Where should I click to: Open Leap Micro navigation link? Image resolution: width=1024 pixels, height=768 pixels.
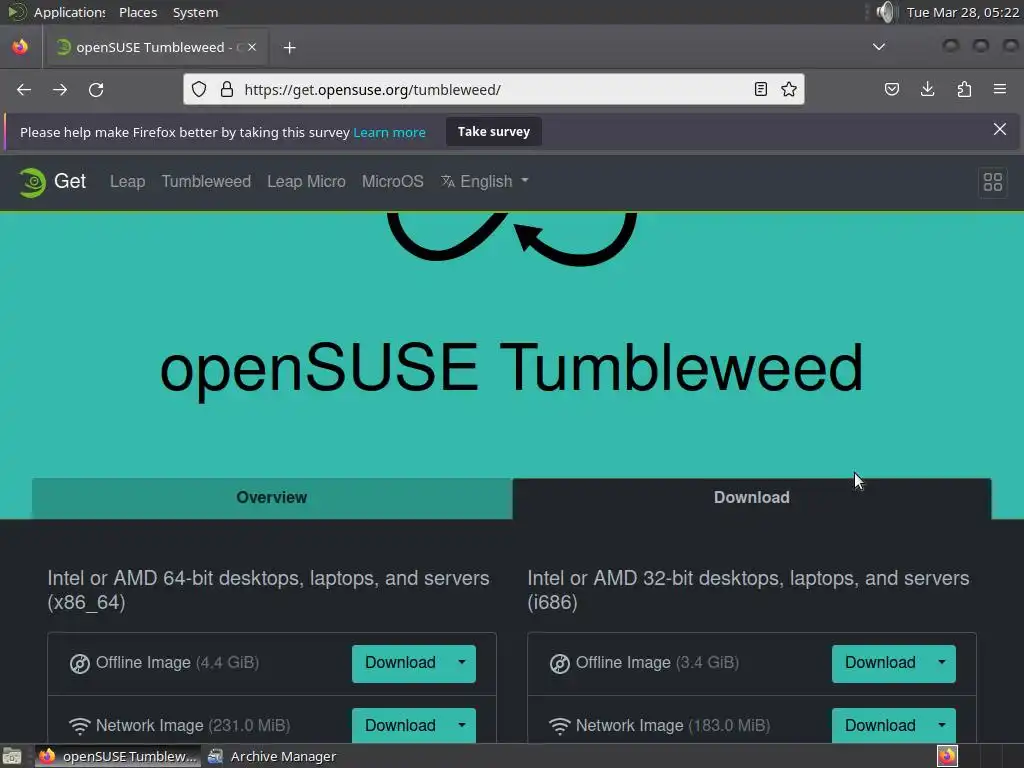[x=306, y=182]
